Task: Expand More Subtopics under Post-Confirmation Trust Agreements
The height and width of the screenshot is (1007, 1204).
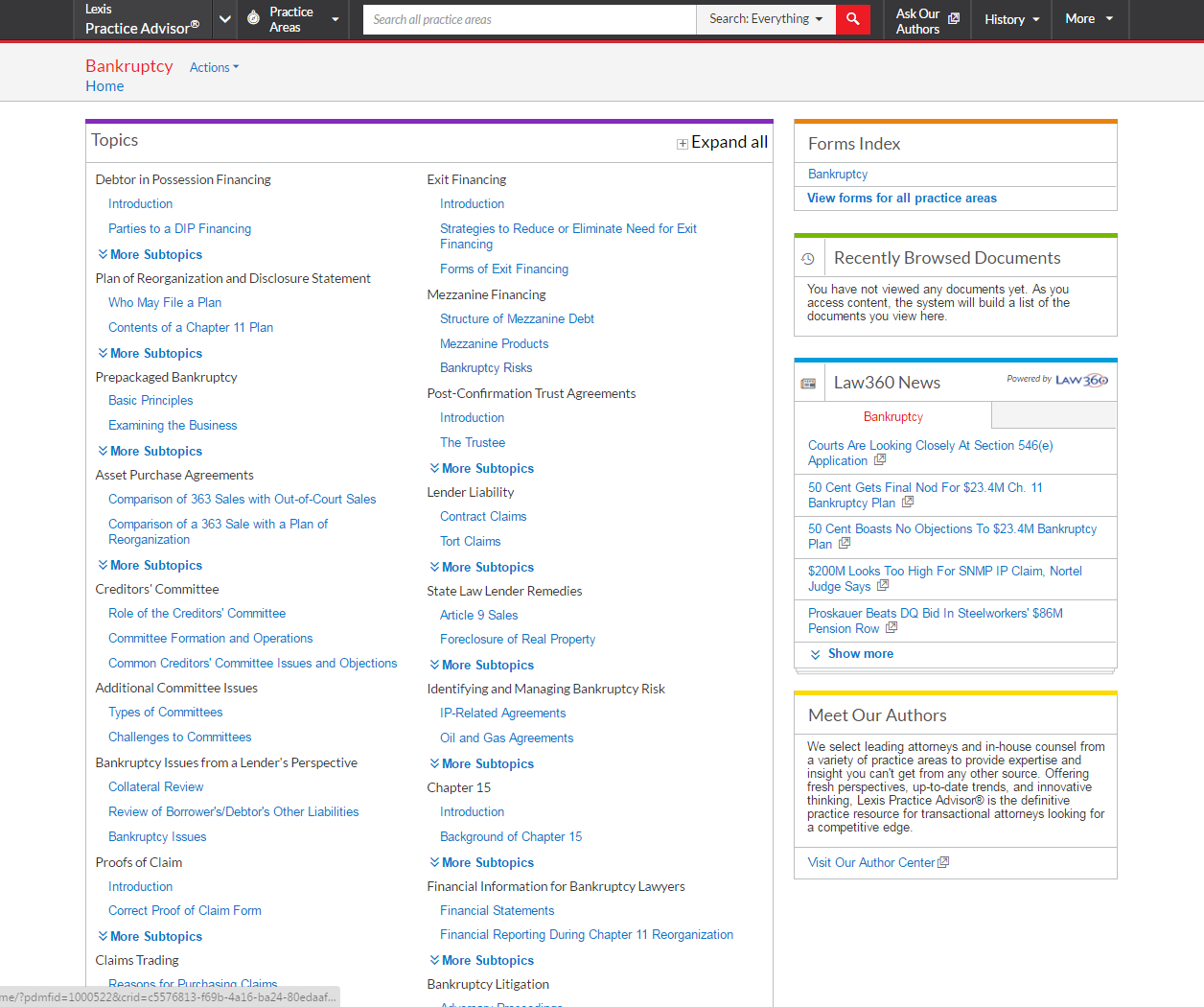Action: pos(482,468)
